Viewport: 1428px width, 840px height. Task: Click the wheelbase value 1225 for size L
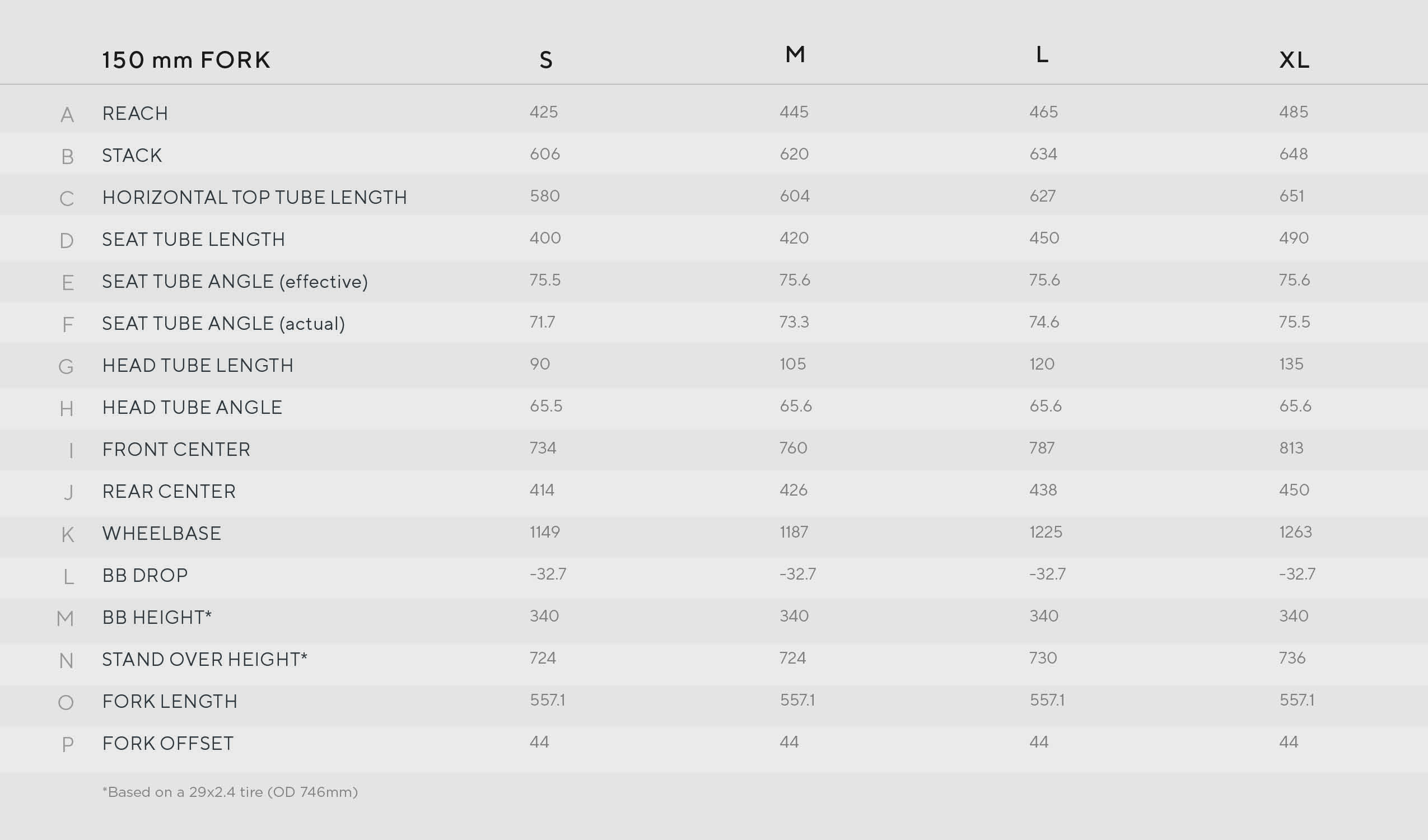(1046, 531)
